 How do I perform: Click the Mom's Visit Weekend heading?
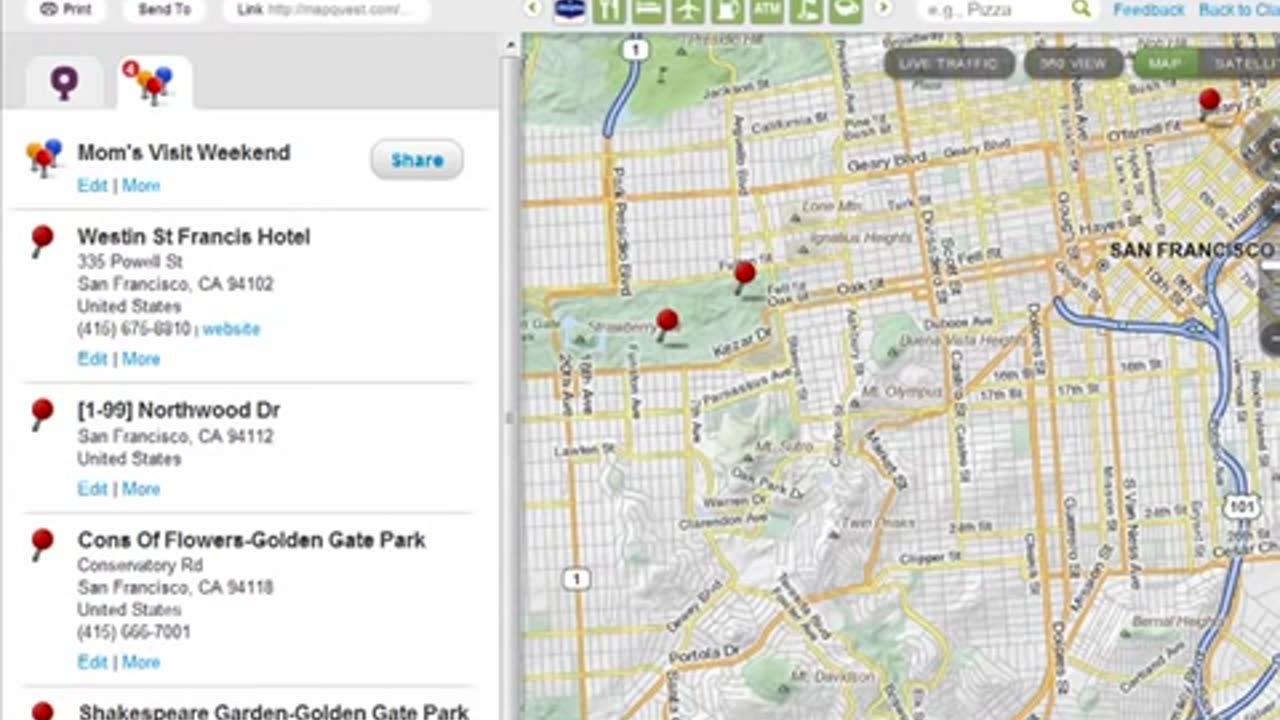coord(184,153)
